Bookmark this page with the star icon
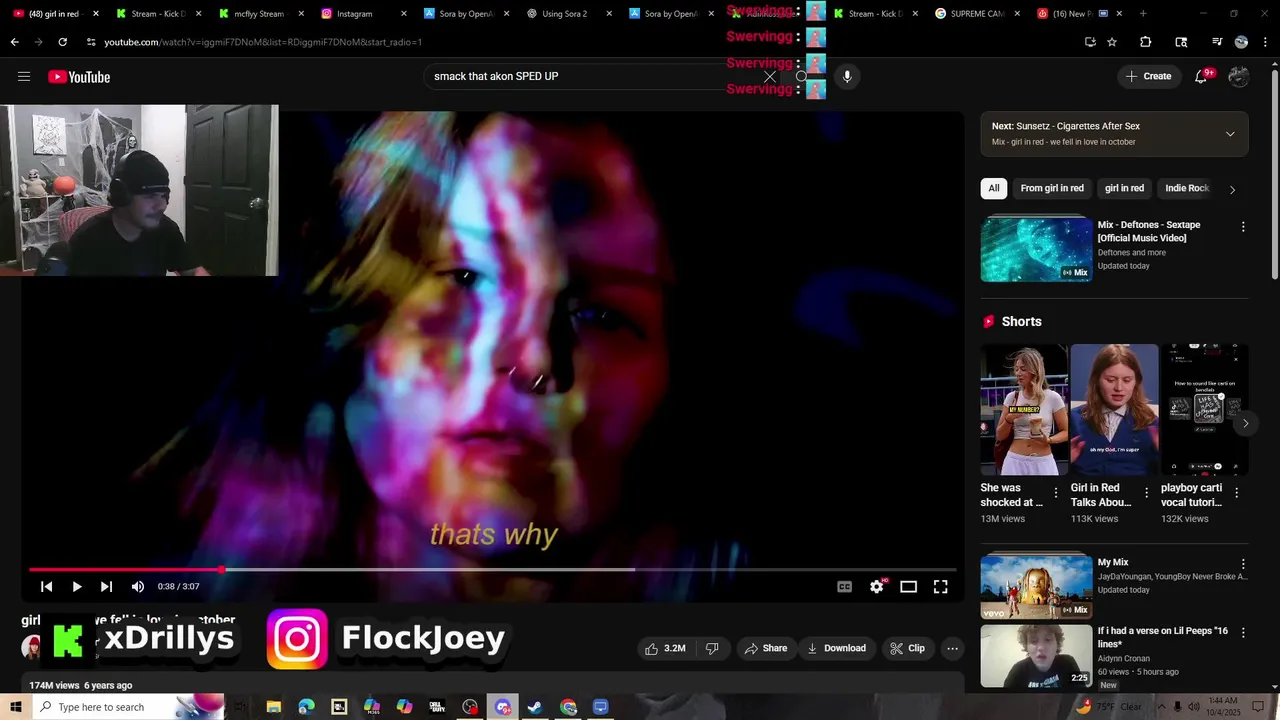 coord(1112,42)
